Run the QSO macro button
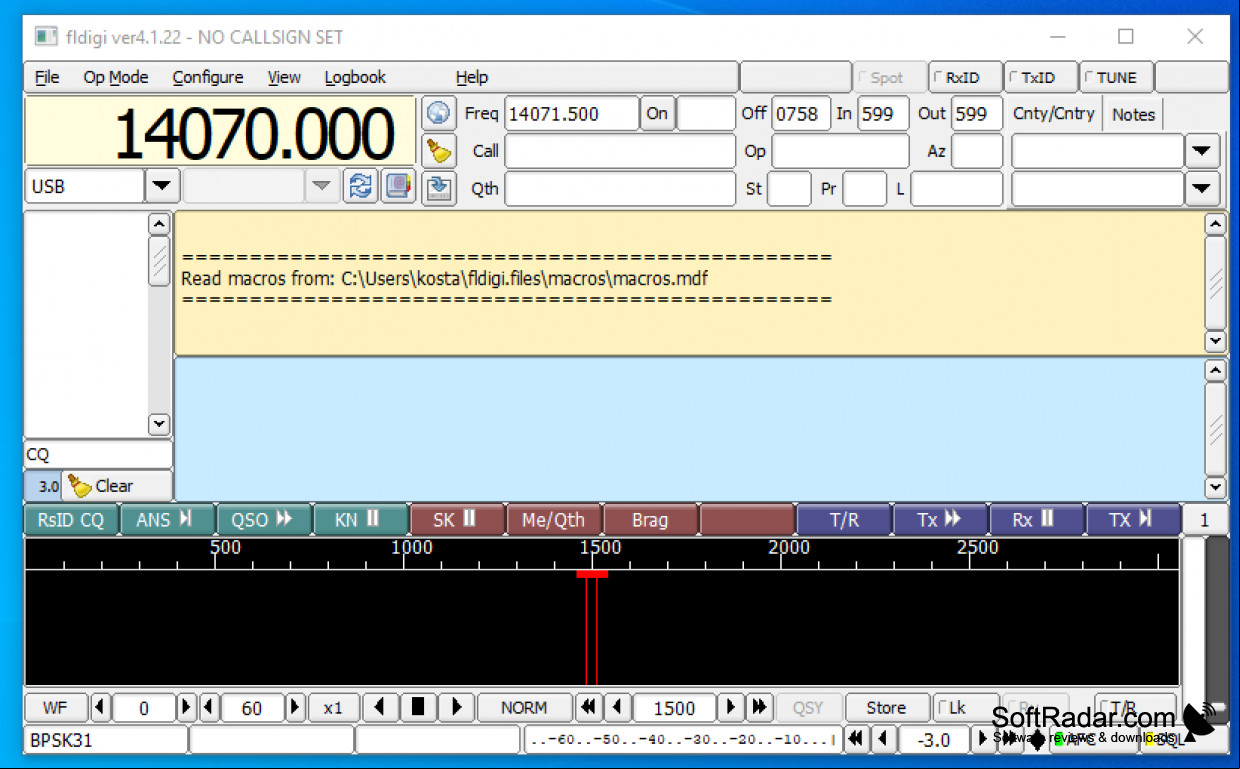The image size is (1240, 769). (264, 520)
